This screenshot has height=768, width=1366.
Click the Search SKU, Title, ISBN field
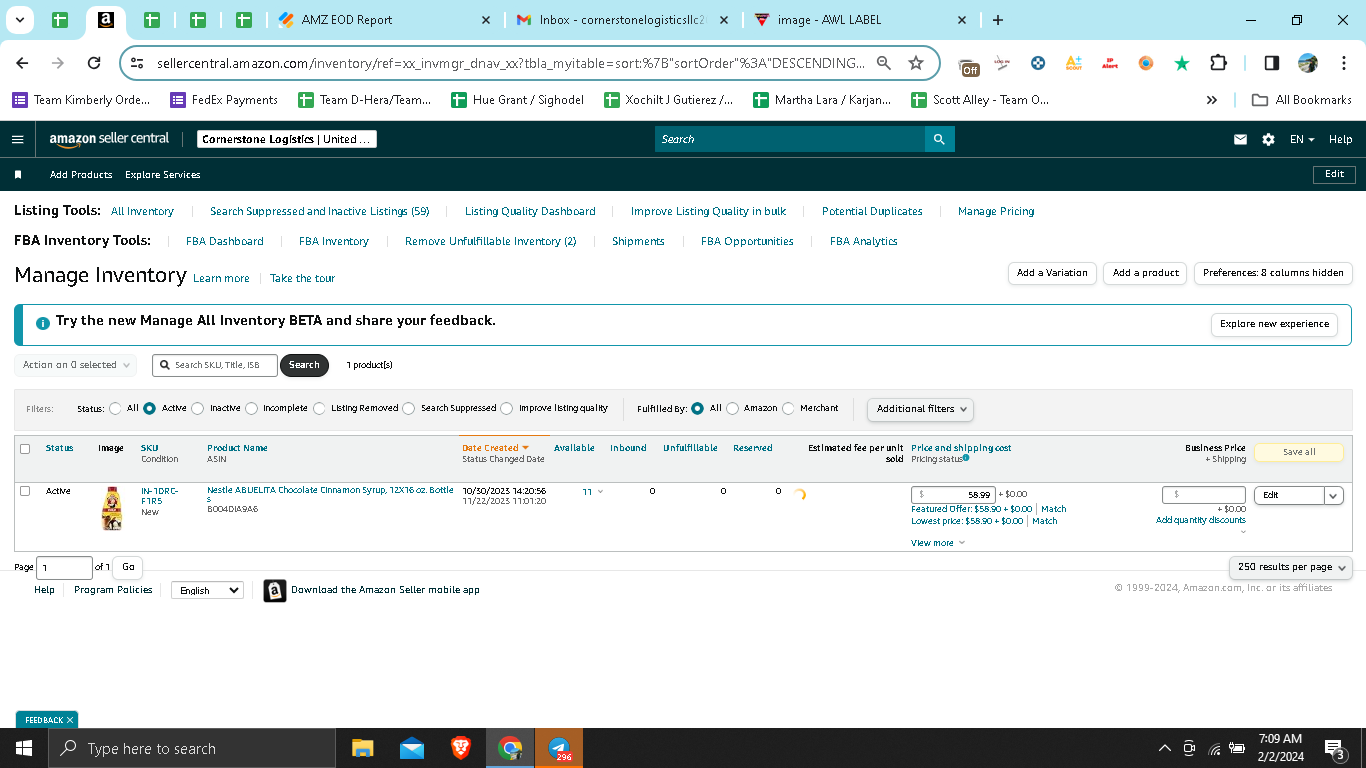click(215, 365)
